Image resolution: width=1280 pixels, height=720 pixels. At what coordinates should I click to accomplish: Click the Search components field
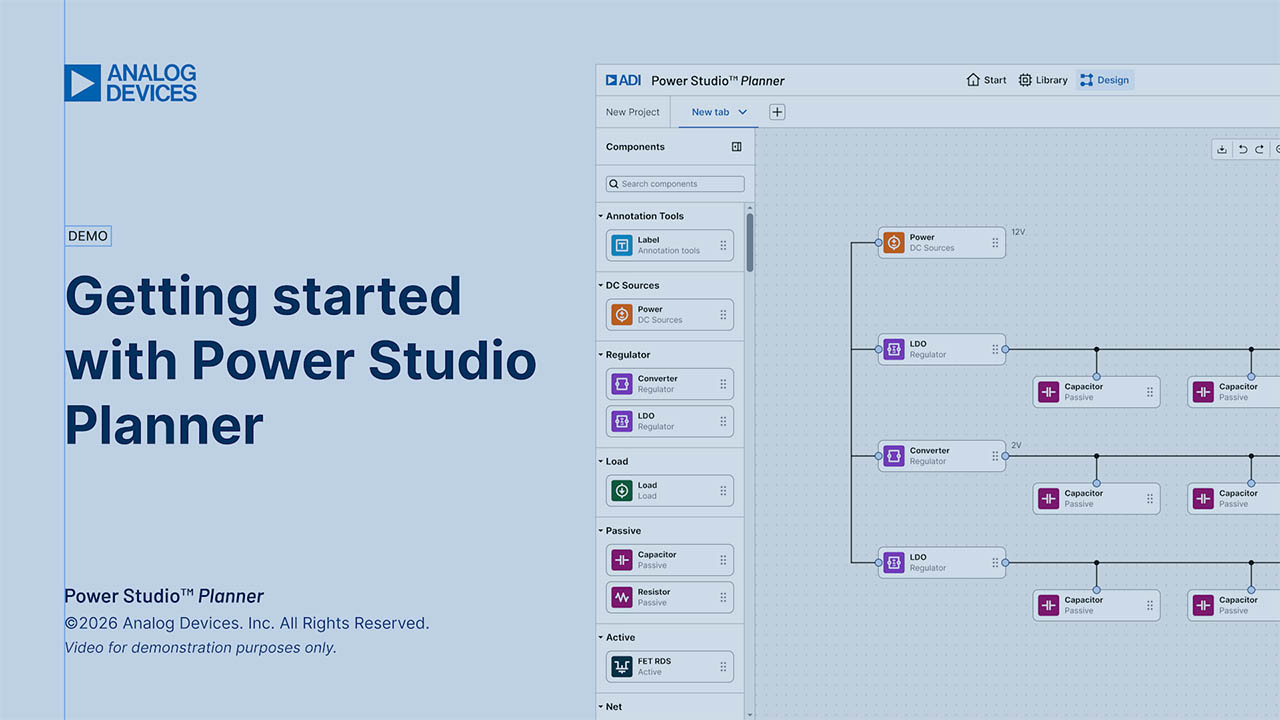(x=675, y=184)
